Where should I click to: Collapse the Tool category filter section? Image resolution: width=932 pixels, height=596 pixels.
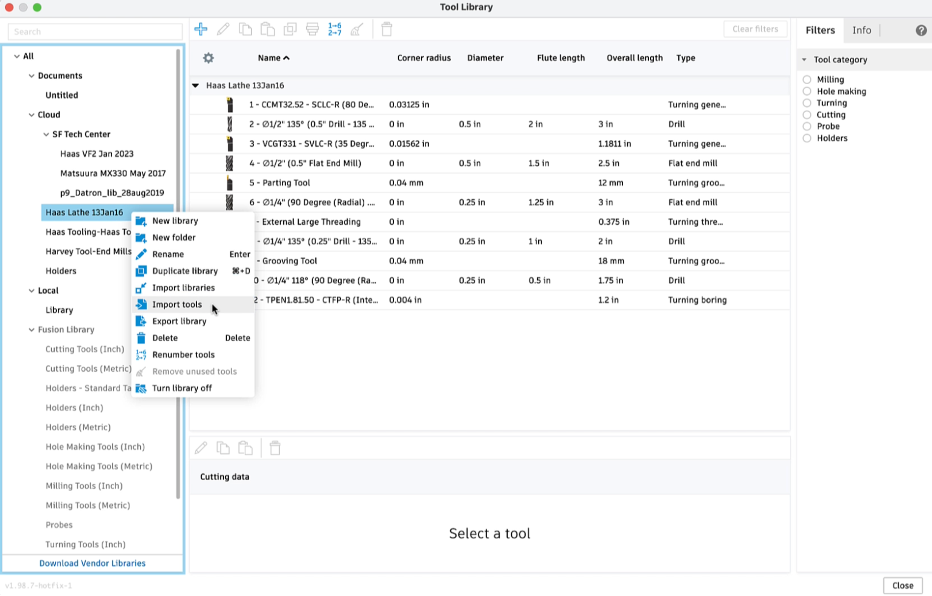pyautogui.click(x=804, y=59)
